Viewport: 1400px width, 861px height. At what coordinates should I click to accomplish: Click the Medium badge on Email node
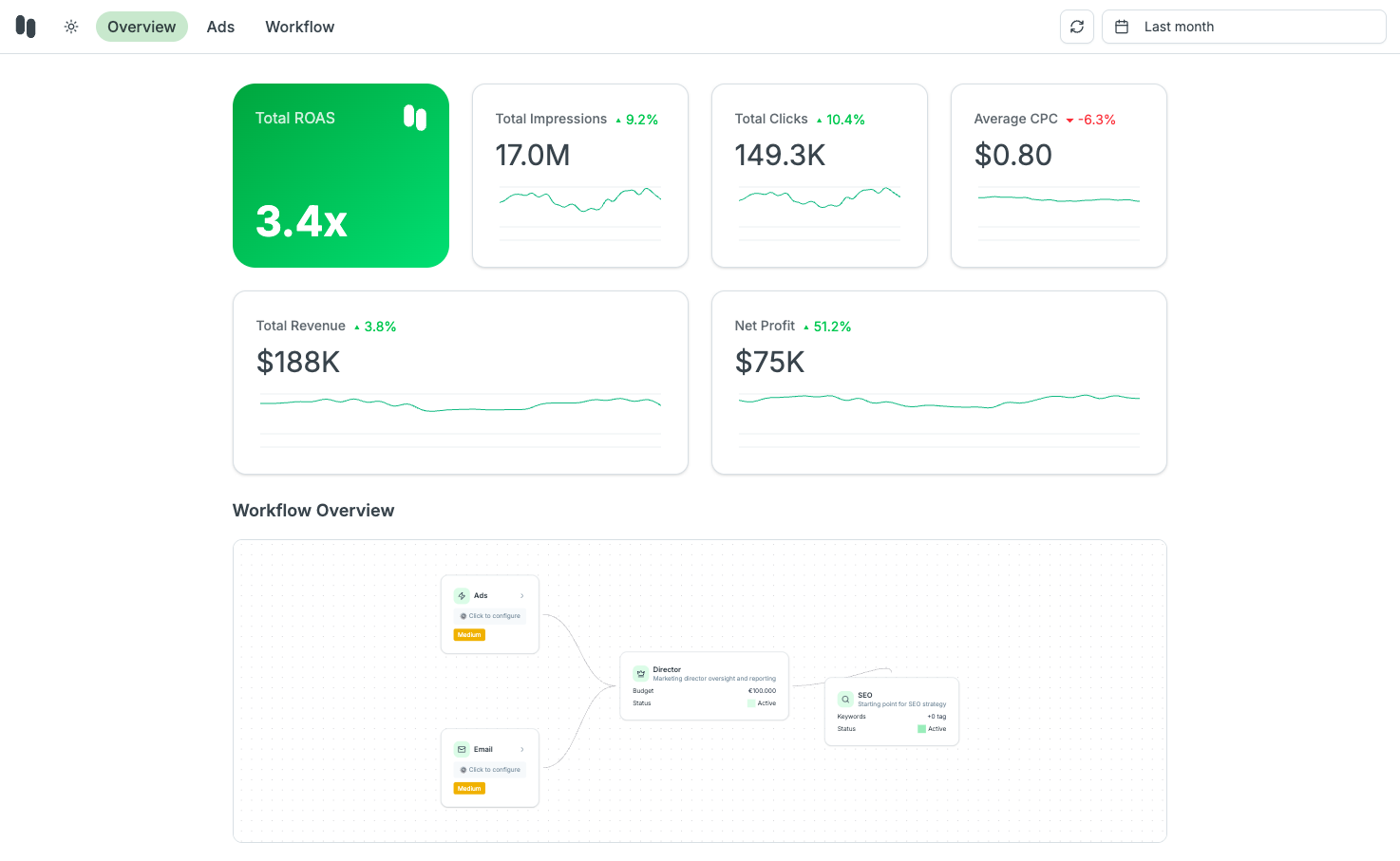click(469, 789)
